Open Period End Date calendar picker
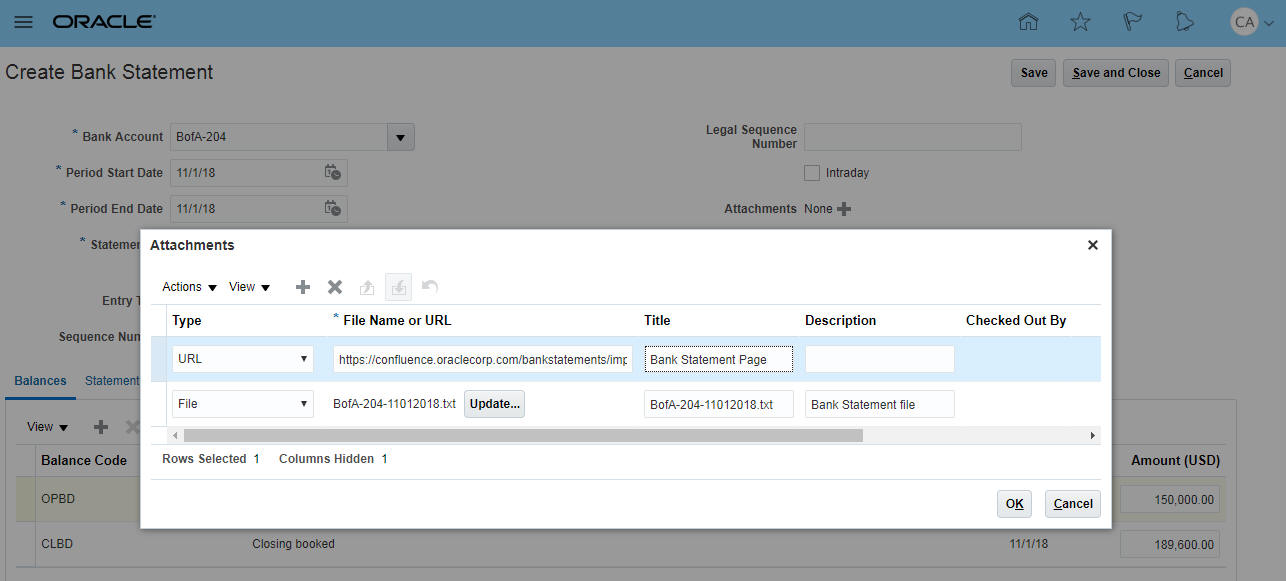 [333, 209]
